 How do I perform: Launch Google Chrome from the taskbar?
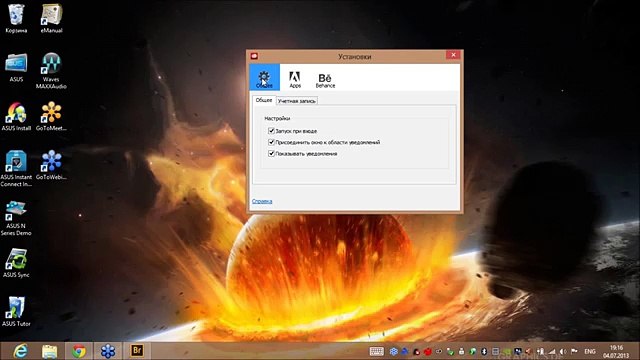[x=79, y=351]
